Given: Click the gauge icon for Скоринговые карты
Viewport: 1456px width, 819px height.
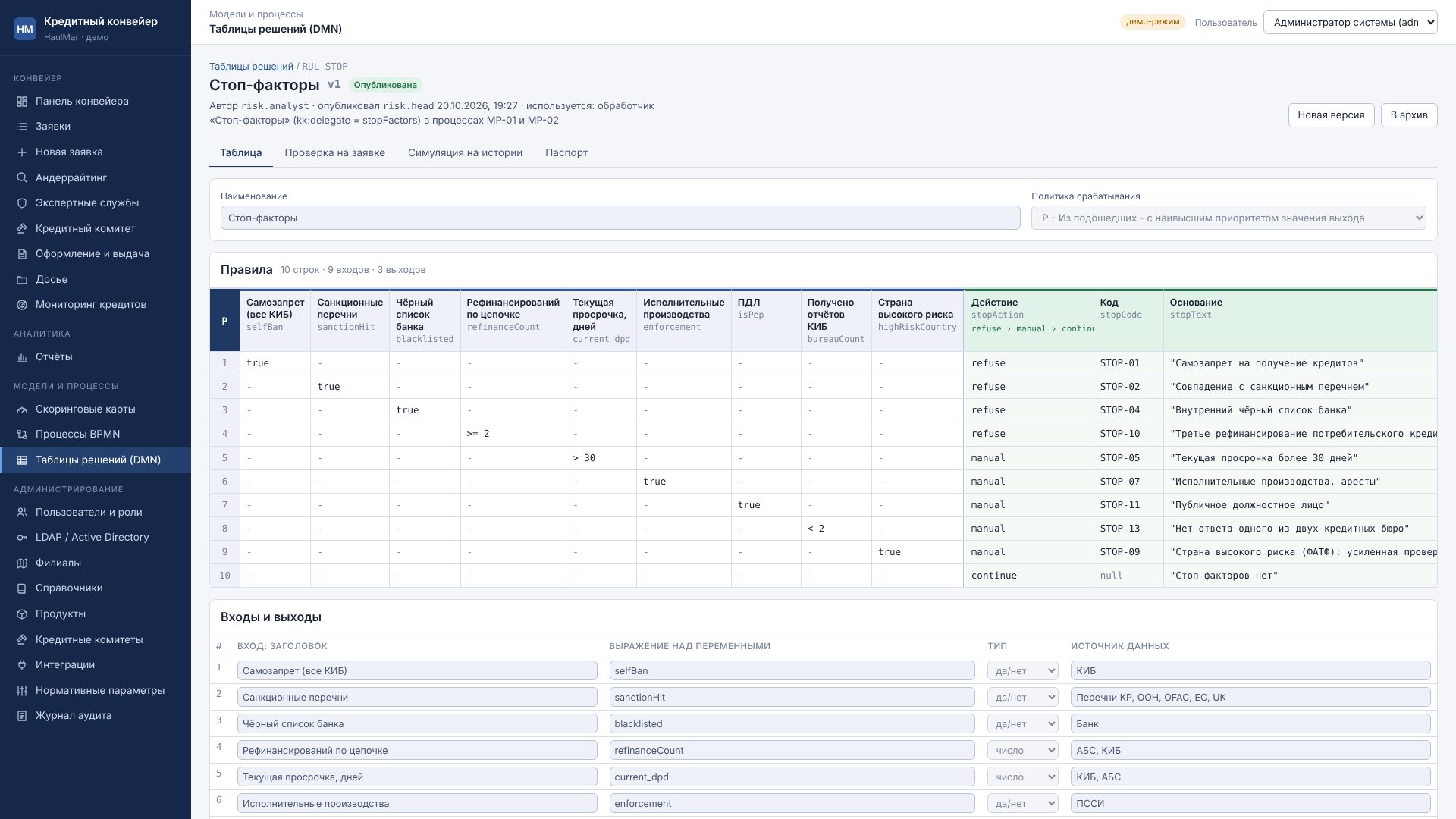Looking at the screenshot, I should click(22, 409).
